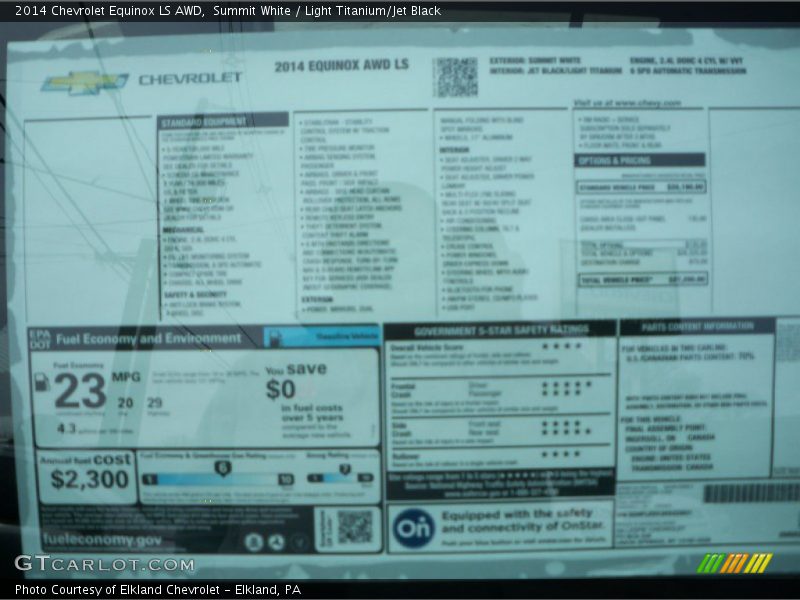Click the caption 'Photo Courtesy of Elkland Chevrolet - Elkland, PA'
The height and width of the screenshot is (600, 800).
point(158,590)
